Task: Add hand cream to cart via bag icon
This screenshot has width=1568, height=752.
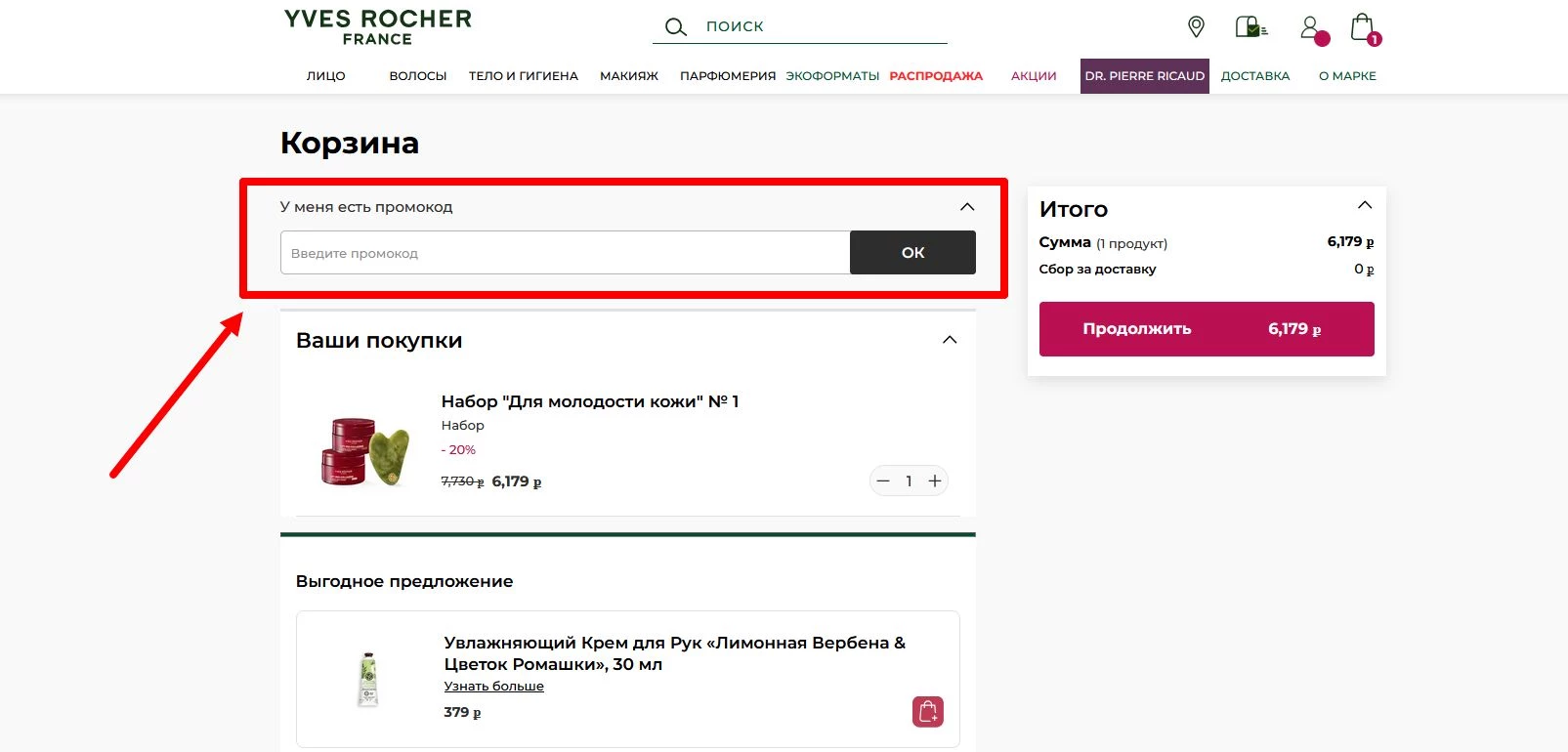Action: pyautogui.click(x=927, y=711)
